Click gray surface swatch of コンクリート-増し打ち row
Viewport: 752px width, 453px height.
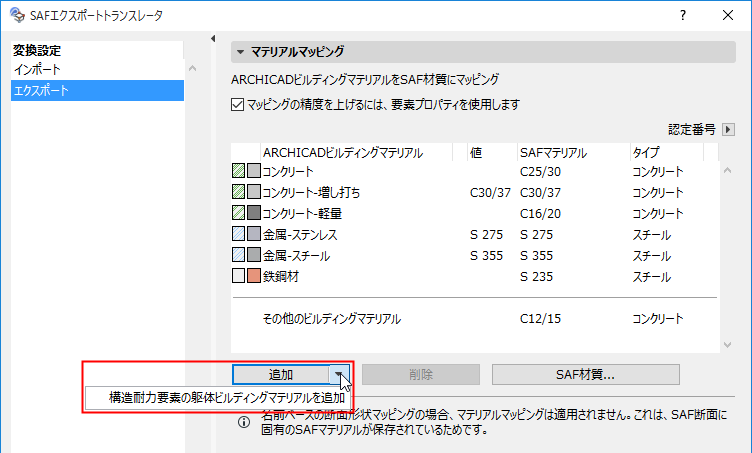pyautogui.click(x=254, y=192)
